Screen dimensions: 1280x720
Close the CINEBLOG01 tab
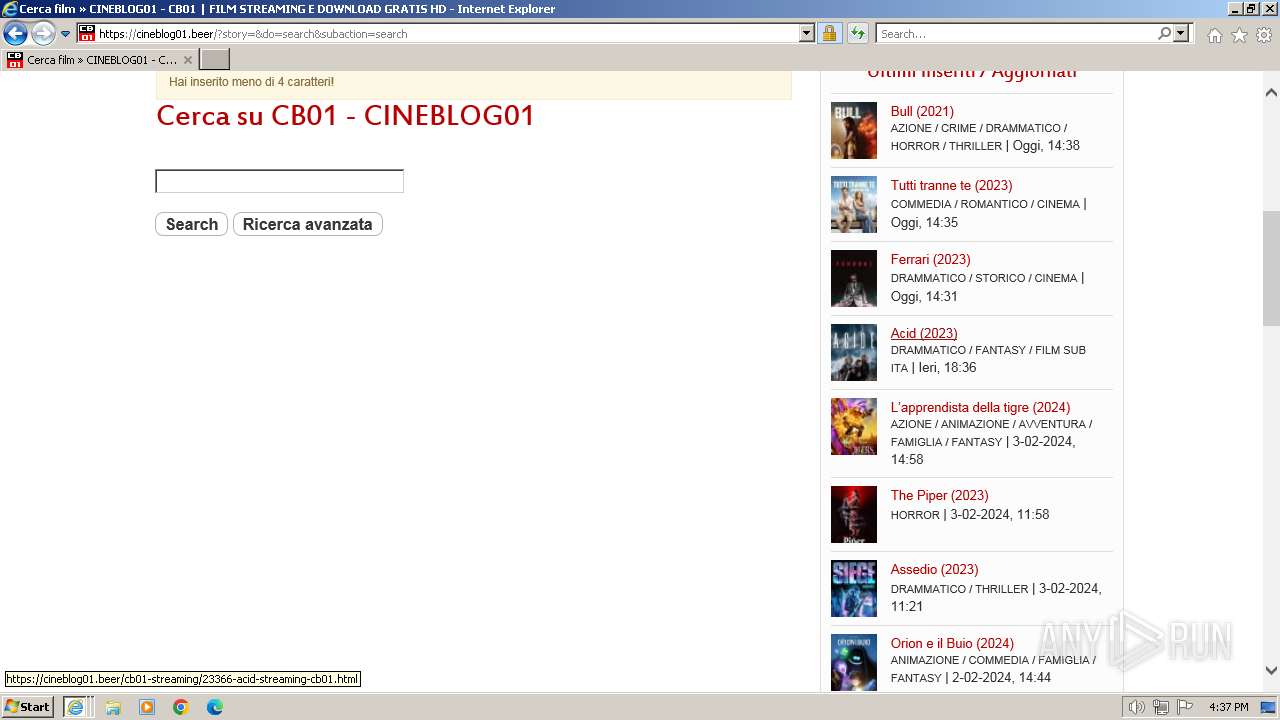187,60
